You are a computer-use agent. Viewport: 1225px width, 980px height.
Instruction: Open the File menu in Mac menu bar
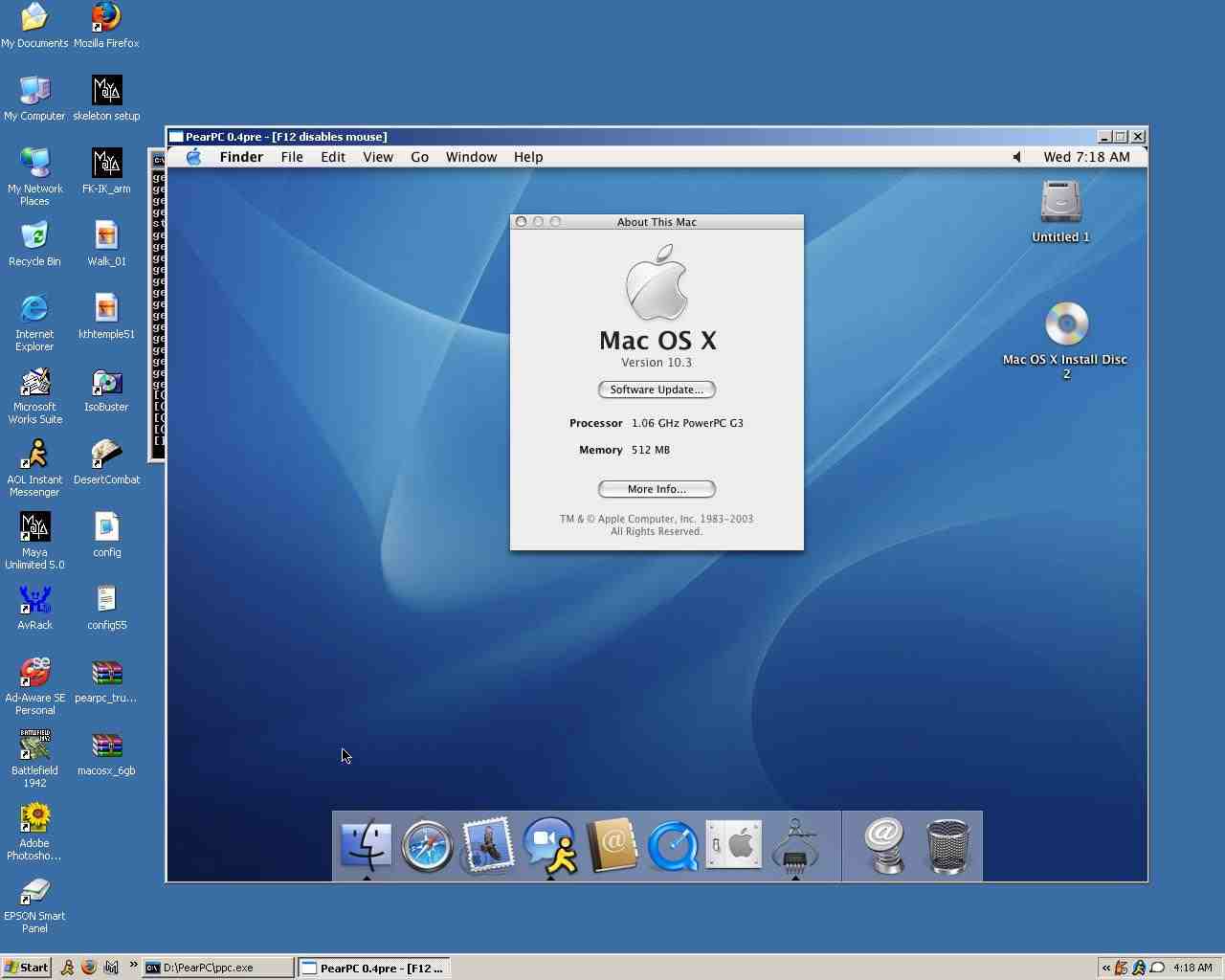(292, 157)
